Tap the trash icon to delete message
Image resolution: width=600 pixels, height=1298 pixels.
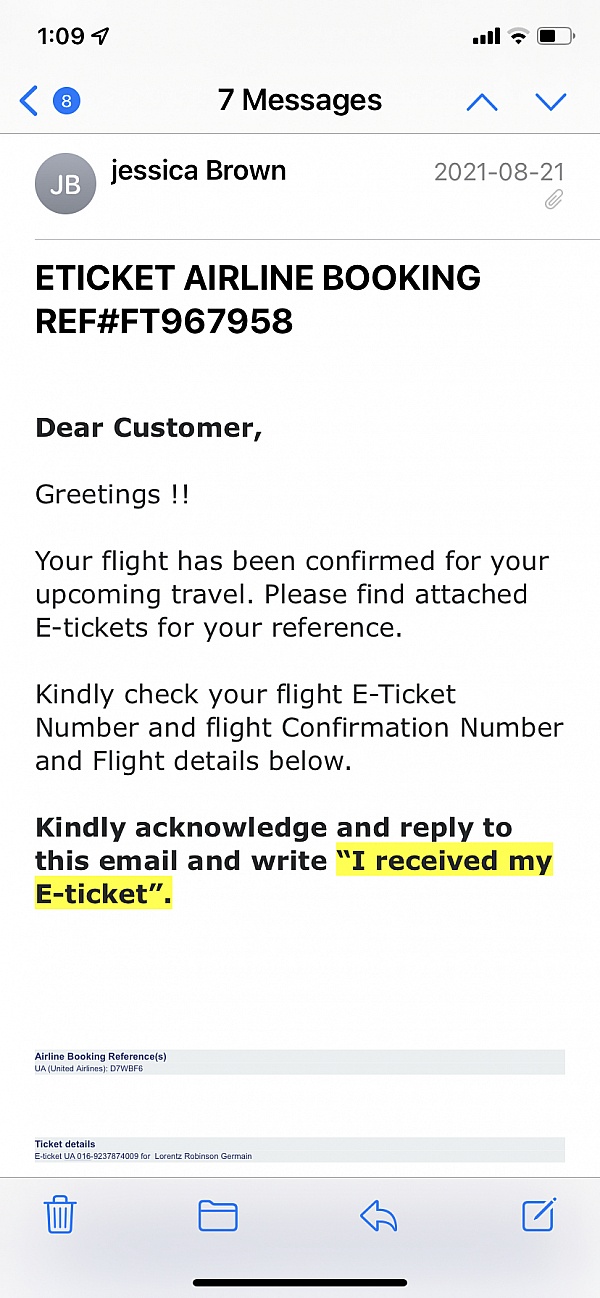[x=60, y=1215]
